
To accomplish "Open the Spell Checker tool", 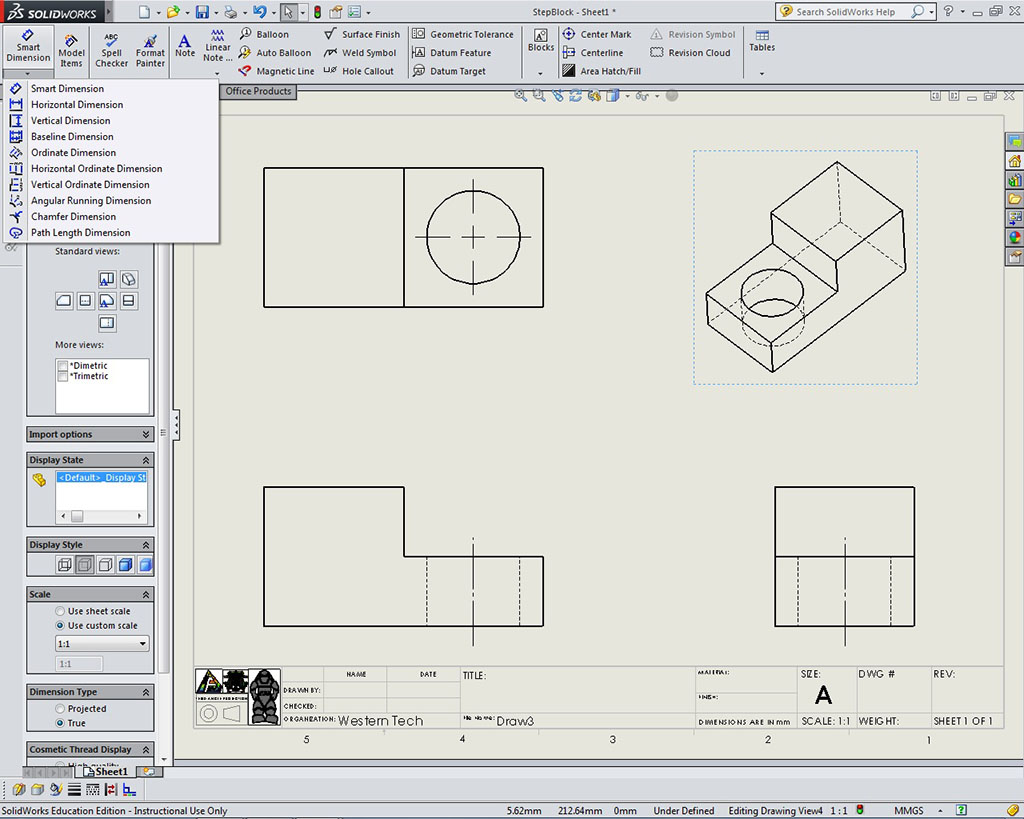I will [111, 51].
